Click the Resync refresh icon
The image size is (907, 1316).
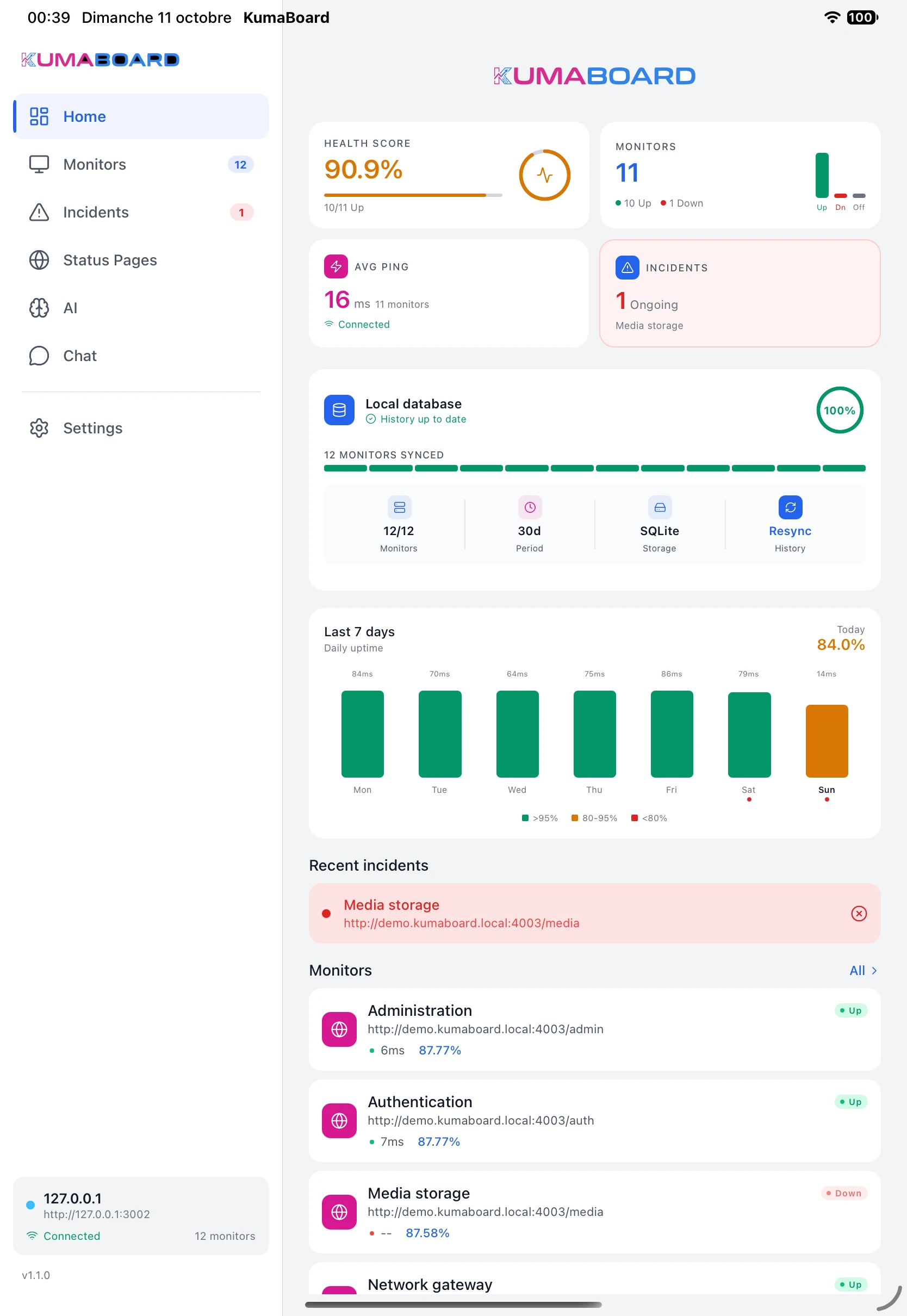point(790,507)
